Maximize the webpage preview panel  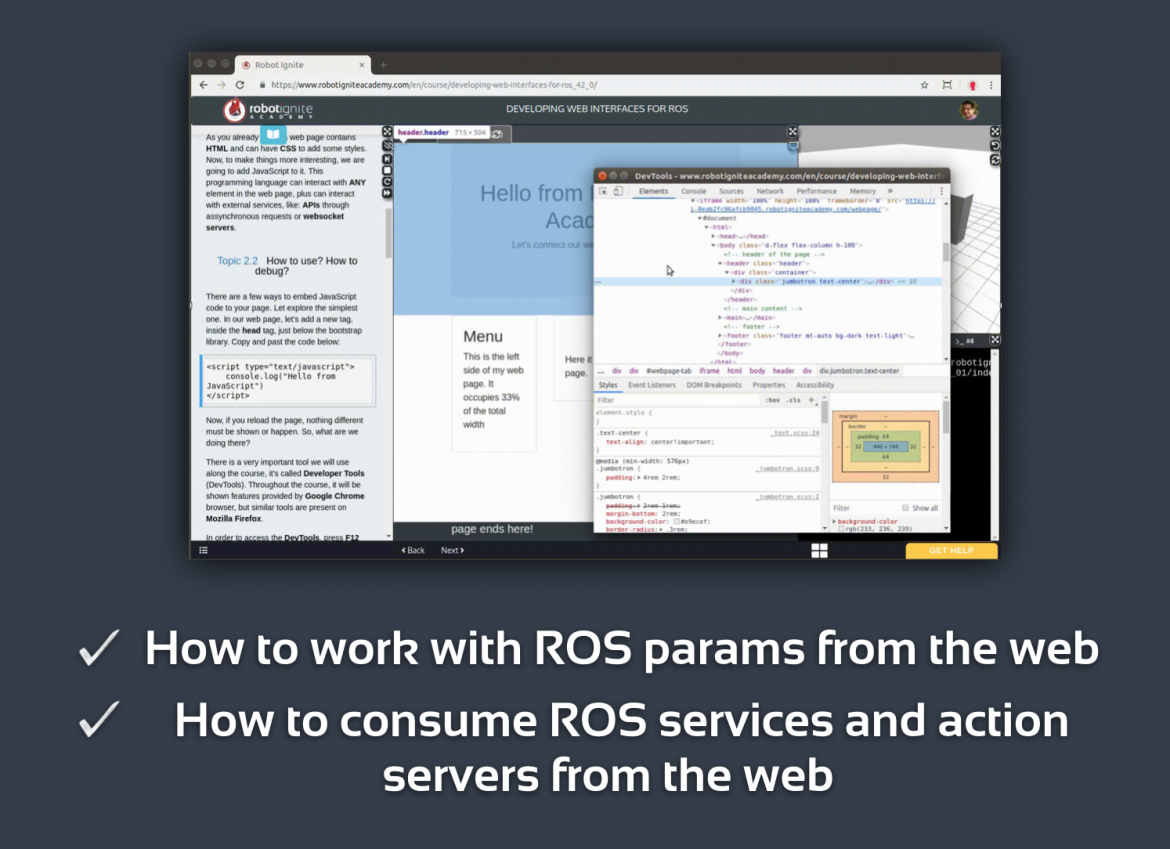tap(792, 132)
